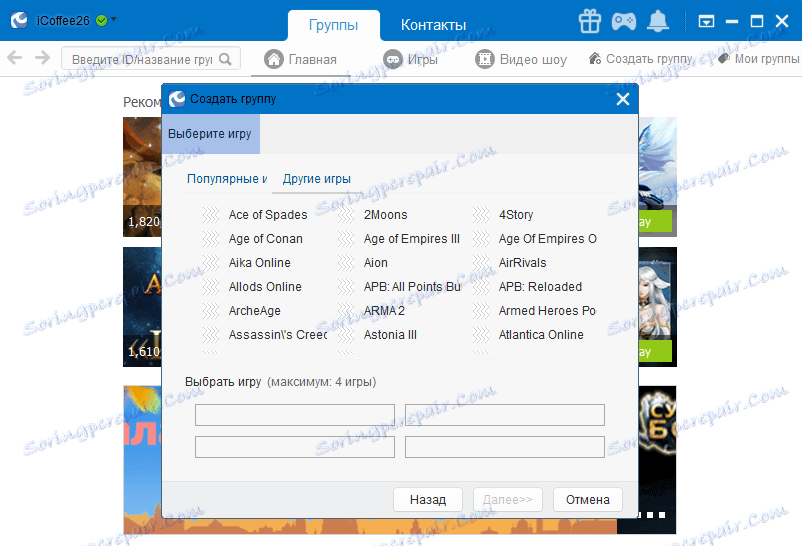Choose Aion
The width and height of the screenshot is (802, 546).
[x=375, y=263]
